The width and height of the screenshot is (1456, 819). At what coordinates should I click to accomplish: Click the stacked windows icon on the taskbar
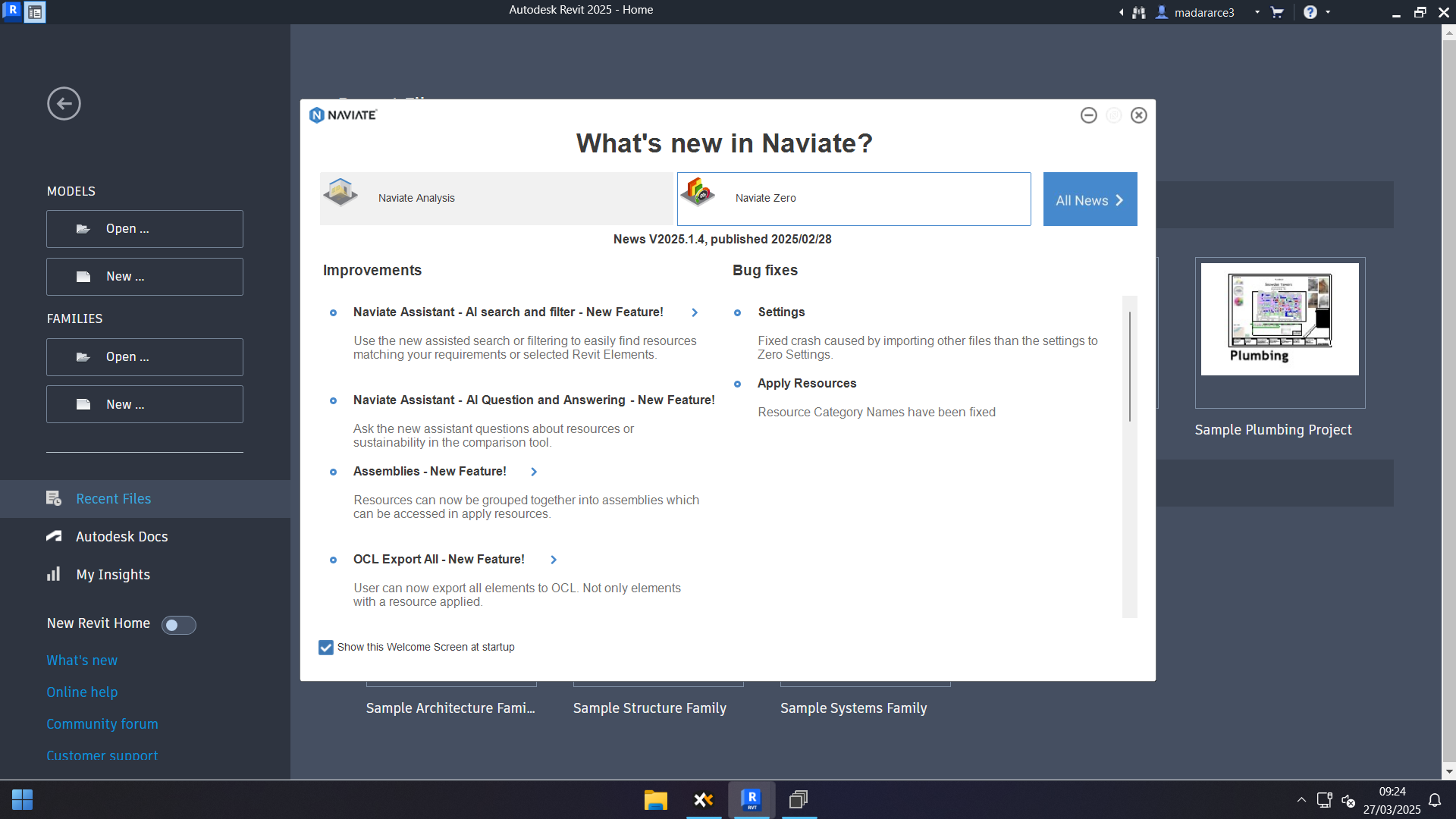pos(799,799)
